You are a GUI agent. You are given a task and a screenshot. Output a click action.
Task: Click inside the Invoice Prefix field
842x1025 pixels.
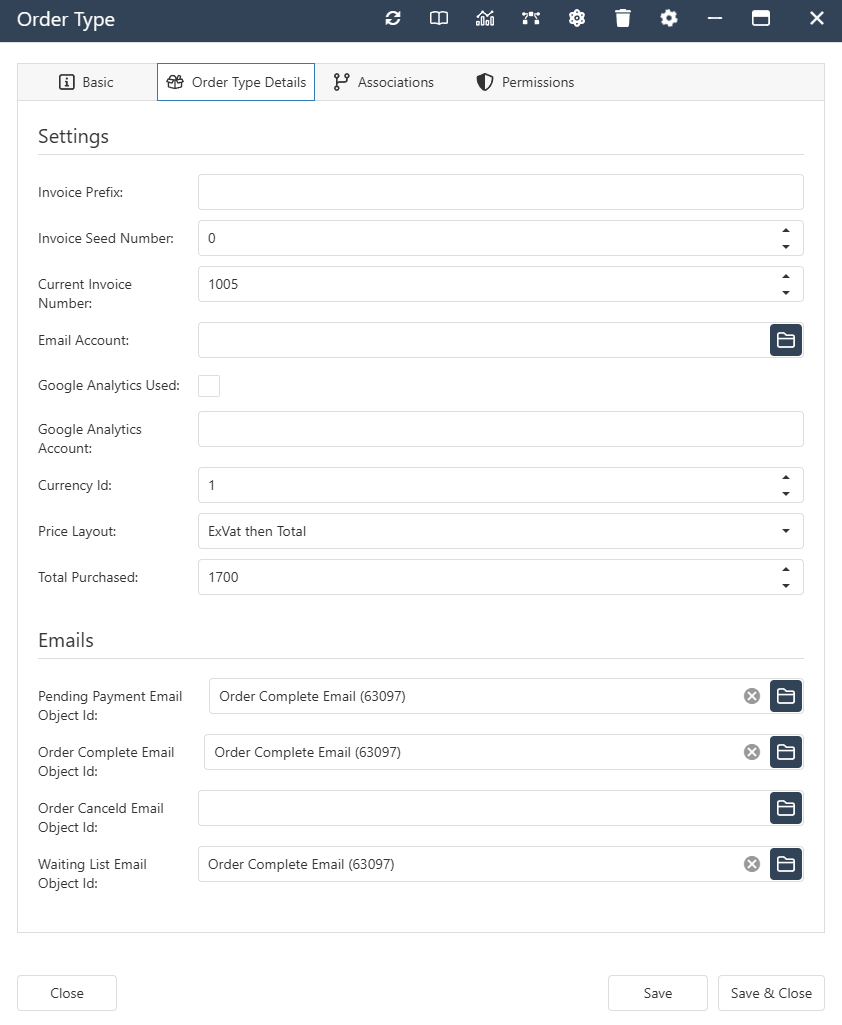click(x=500, y=192)
